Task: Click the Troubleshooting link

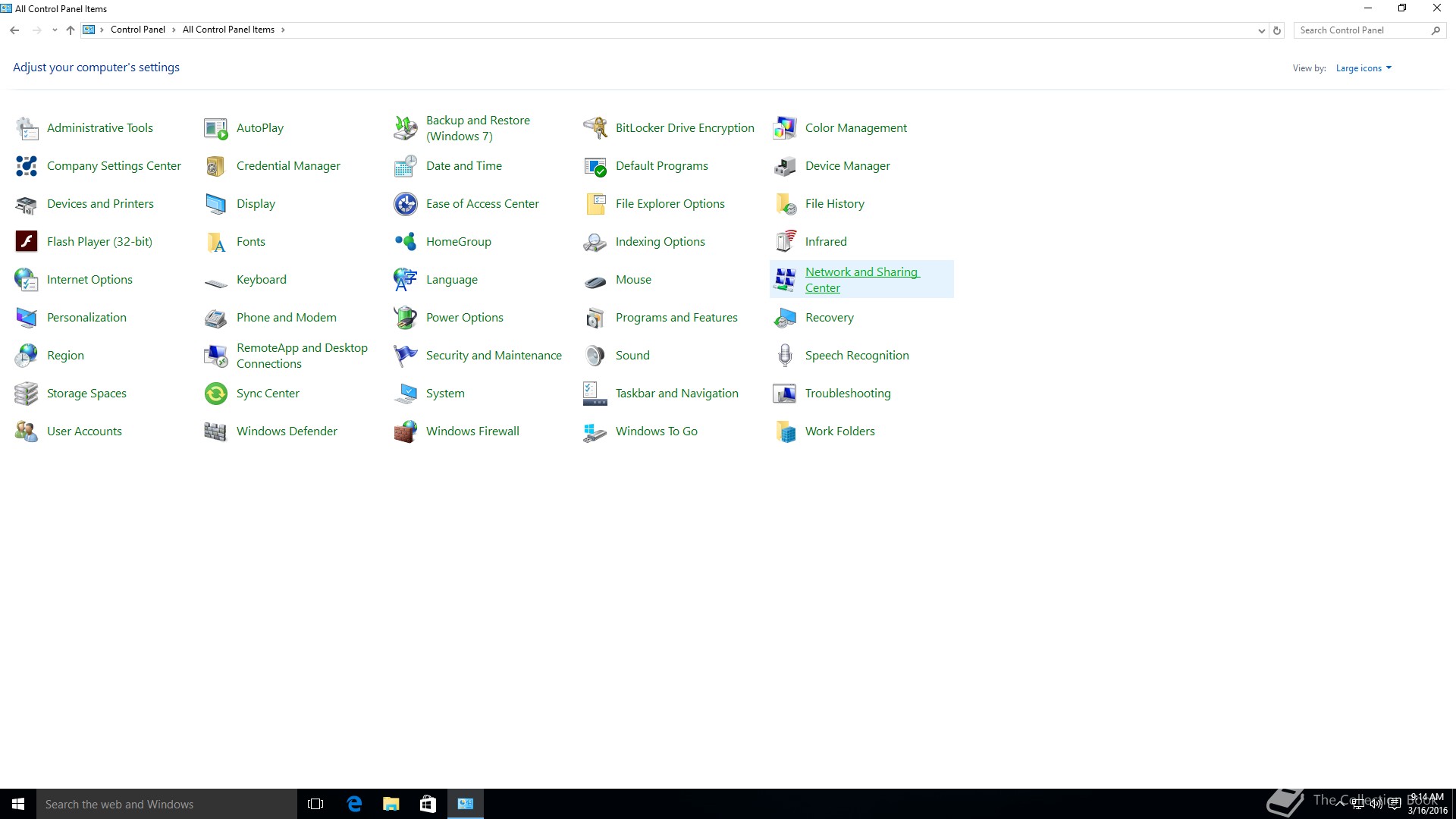Action: tap(848, 394)
